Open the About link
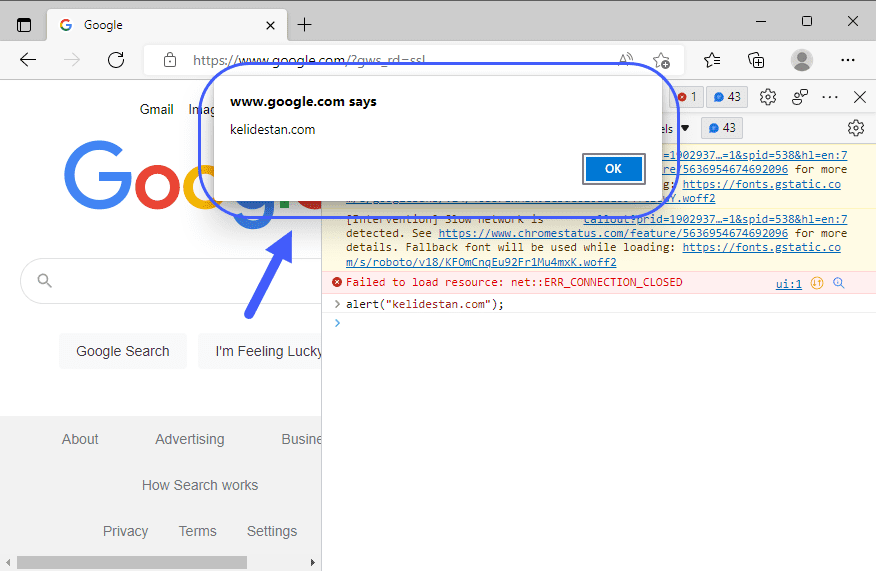 80,439
